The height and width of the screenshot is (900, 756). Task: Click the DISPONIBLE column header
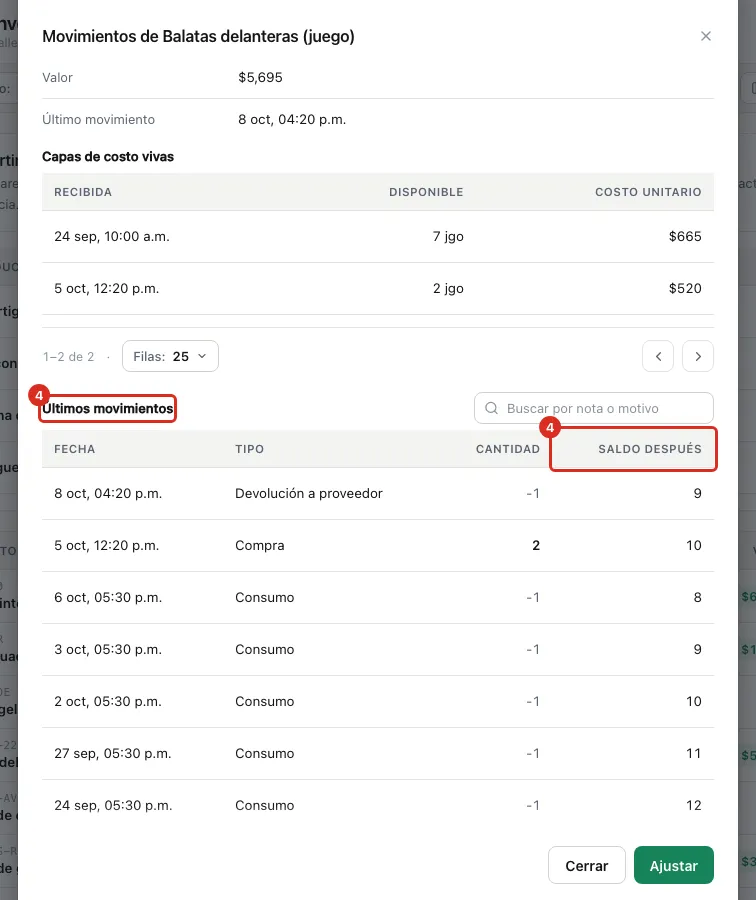[x=426, y=192]
